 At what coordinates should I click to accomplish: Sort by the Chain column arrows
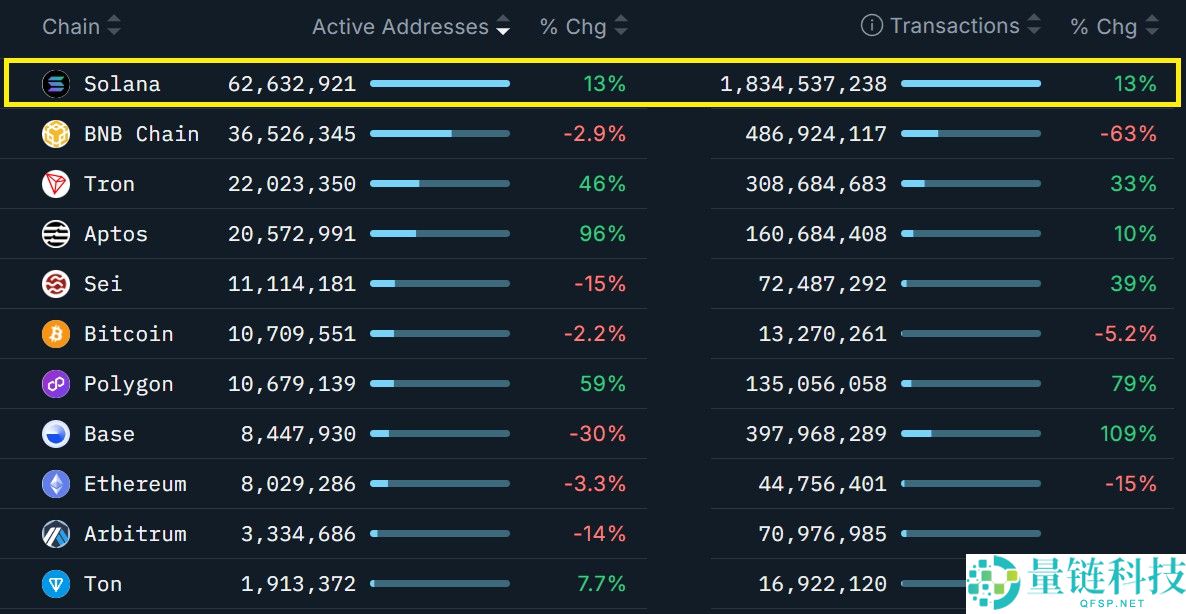tap(114, 26)
